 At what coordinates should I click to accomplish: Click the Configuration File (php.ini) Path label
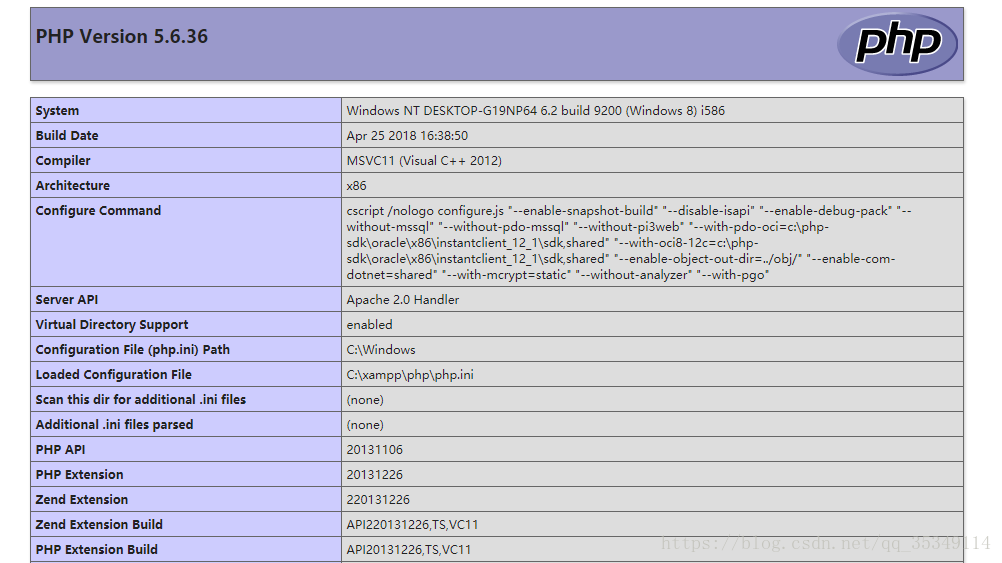click(133, 350)
